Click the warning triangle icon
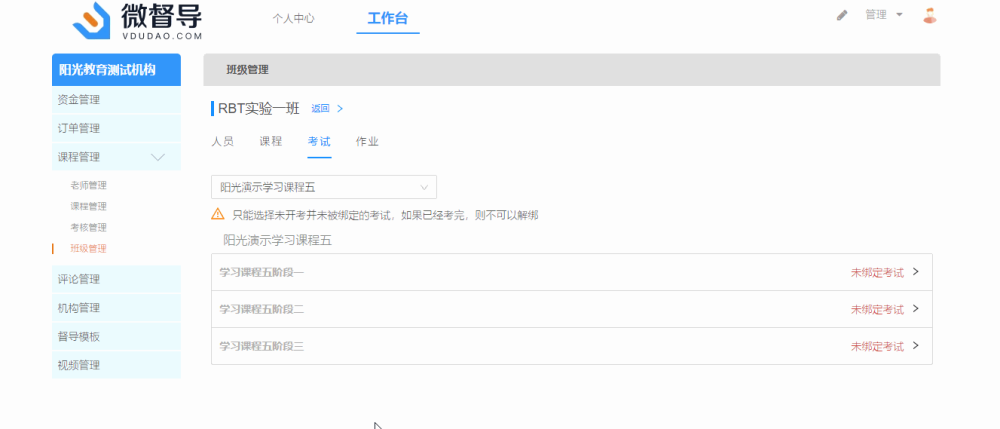The height and width of the screenshot is (429, 1000). (x=217, y=214)
